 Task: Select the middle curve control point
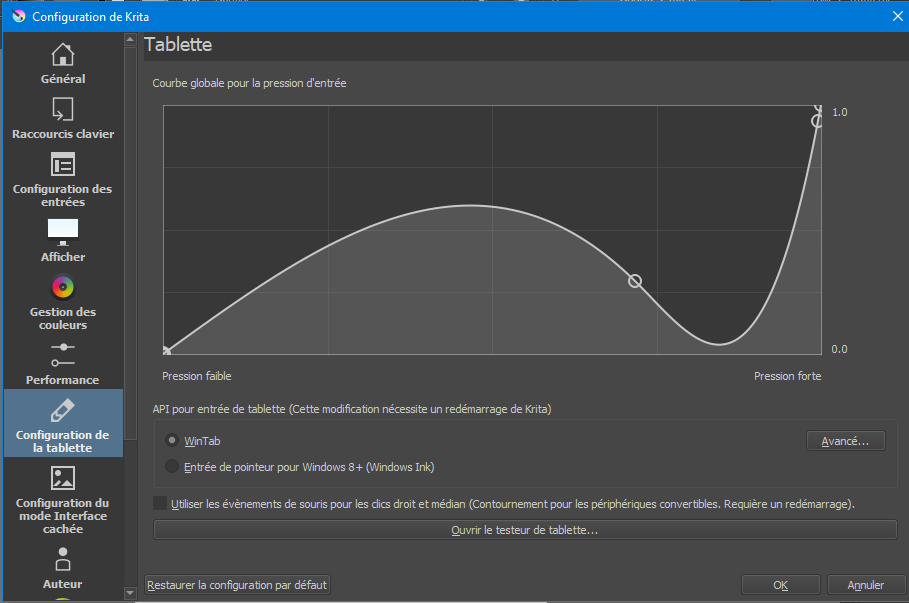pos(634,281)
